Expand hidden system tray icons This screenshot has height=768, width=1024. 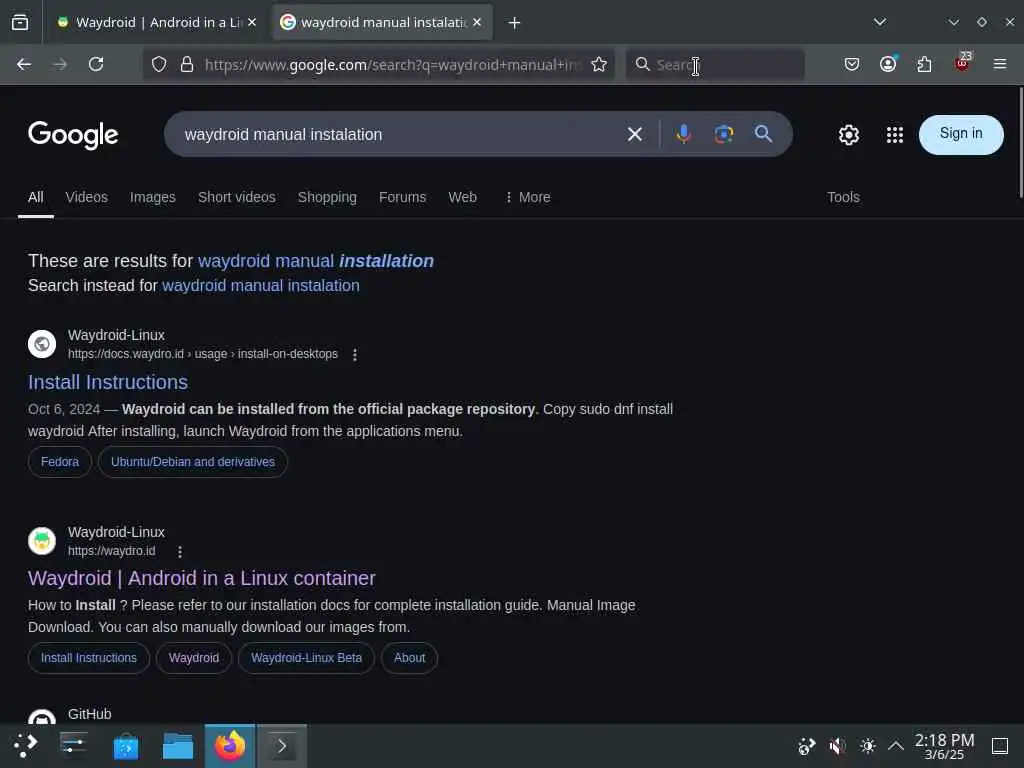[896, 746]
